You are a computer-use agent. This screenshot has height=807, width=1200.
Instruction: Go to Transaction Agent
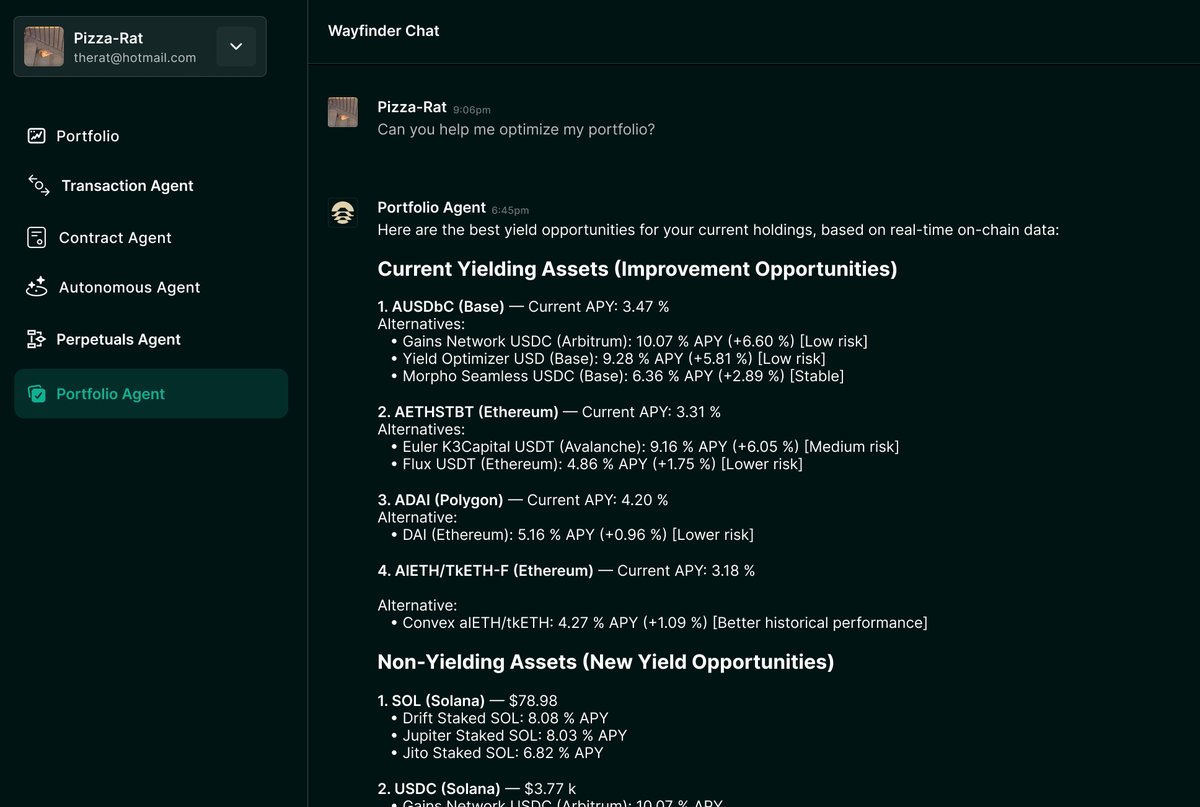pyautogui.click(x=127, y=186)
